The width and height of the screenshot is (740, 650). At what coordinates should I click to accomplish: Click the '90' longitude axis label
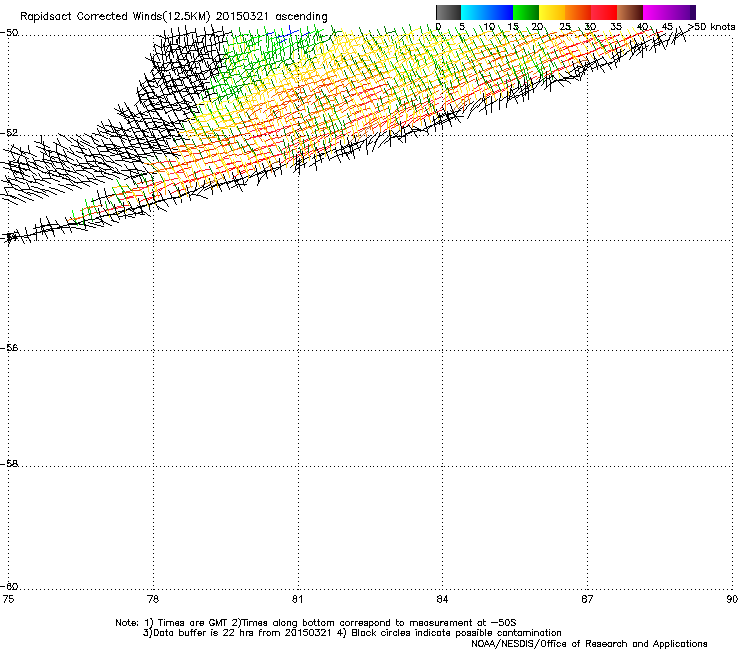[x=732, y=599]
